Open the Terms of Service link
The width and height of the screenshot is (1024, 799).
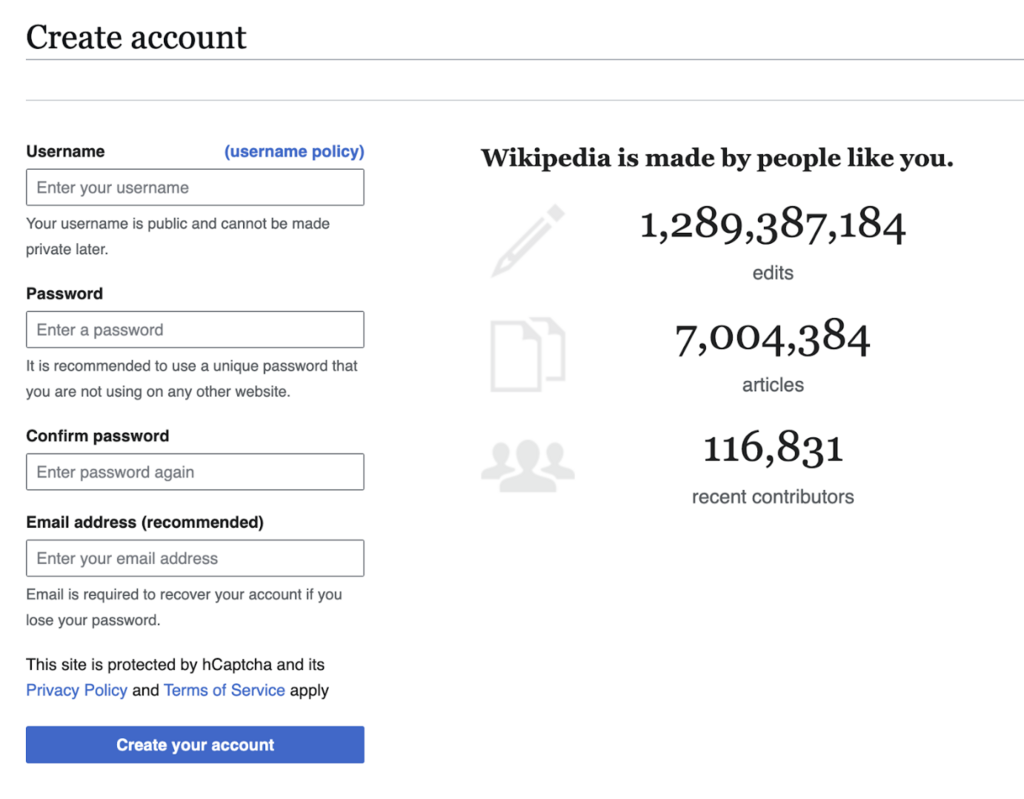click(224, 691)
